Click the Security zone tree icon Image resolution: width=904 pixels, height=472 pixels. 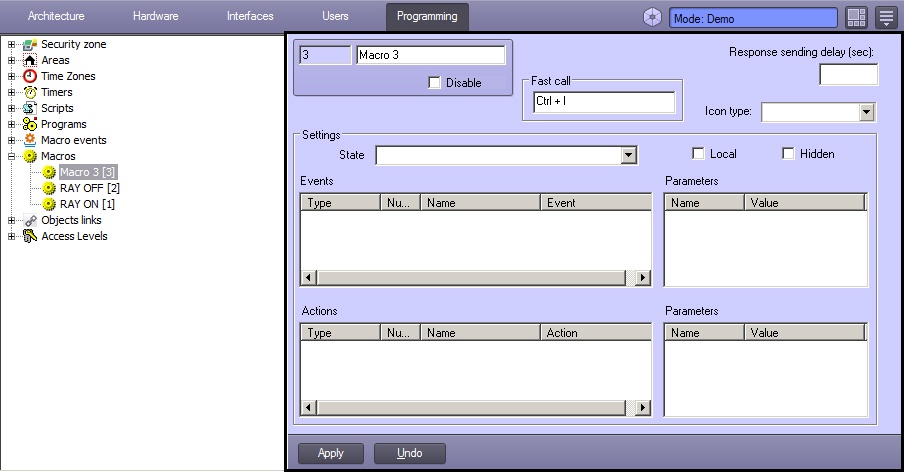pos(30,44)
